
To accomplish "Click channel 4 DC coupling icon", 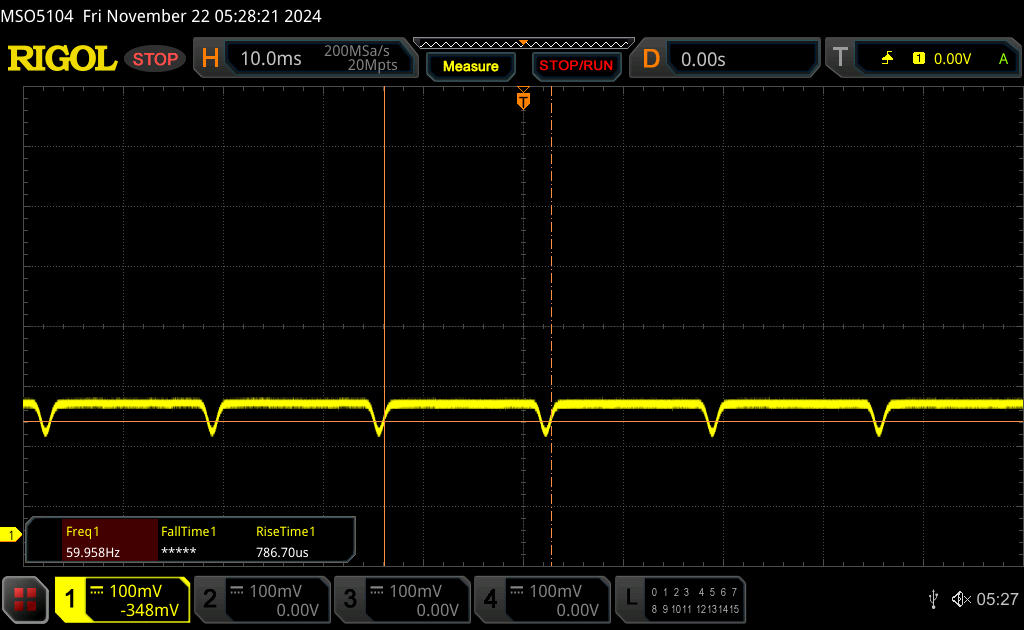I will click(x=517, y=591).
